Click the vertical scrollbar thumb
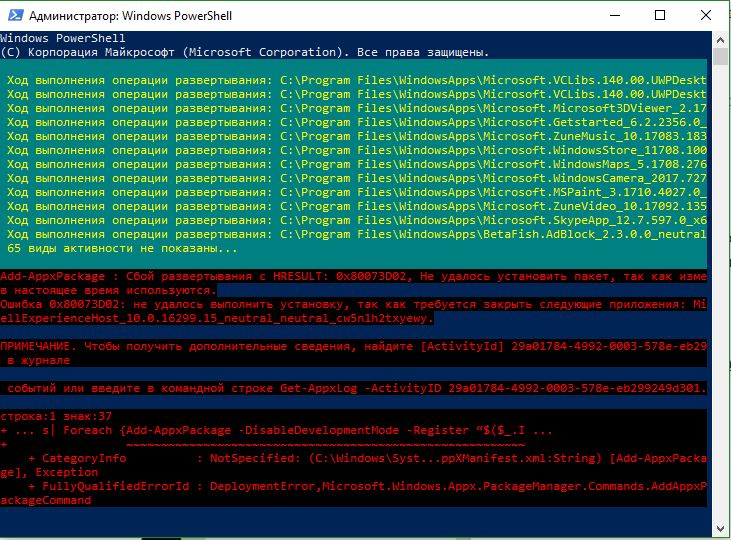 [x=720, y=56]
